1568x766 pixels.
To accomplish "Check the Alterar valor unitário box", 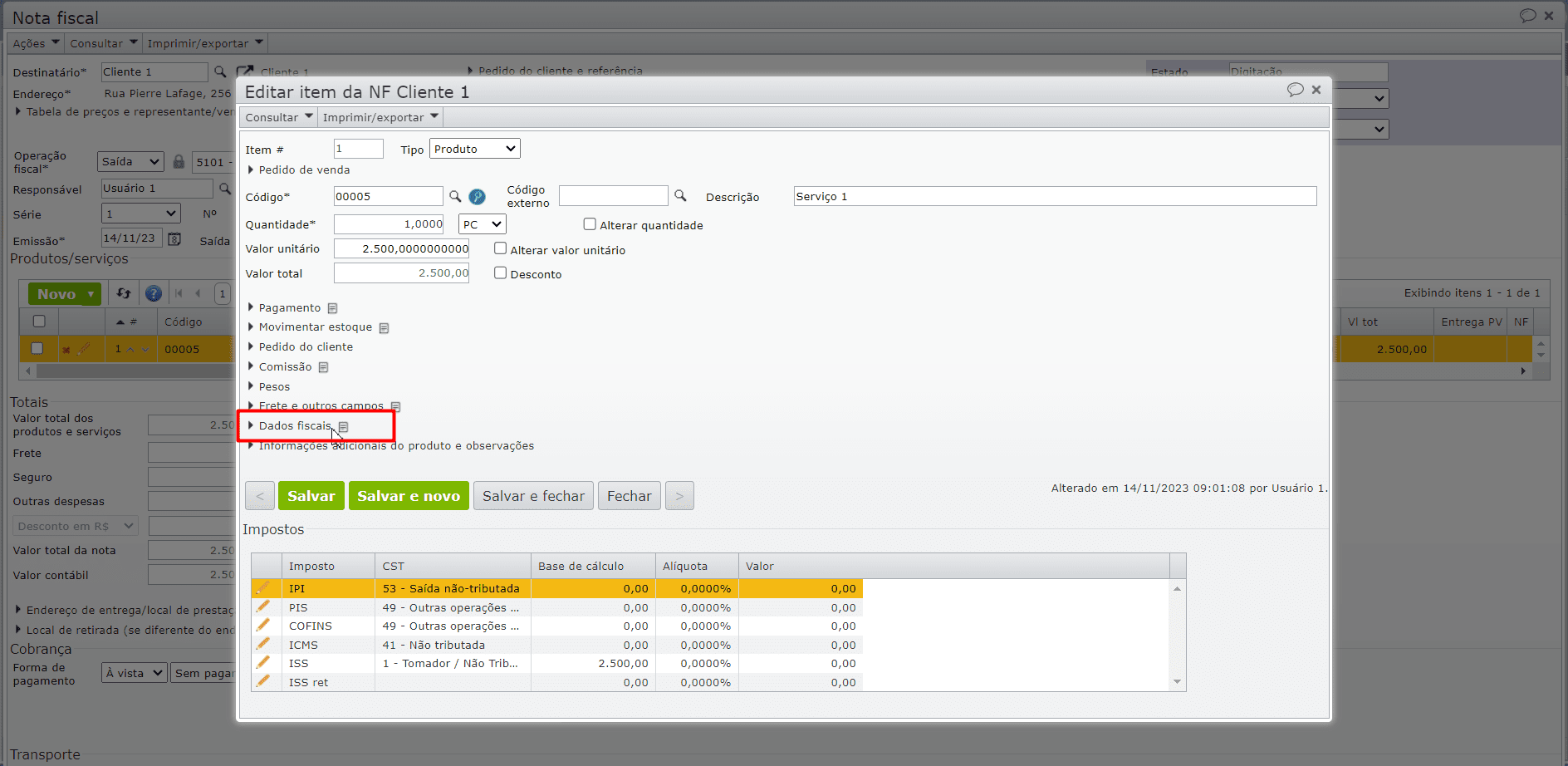I will (x=500, y=248).
